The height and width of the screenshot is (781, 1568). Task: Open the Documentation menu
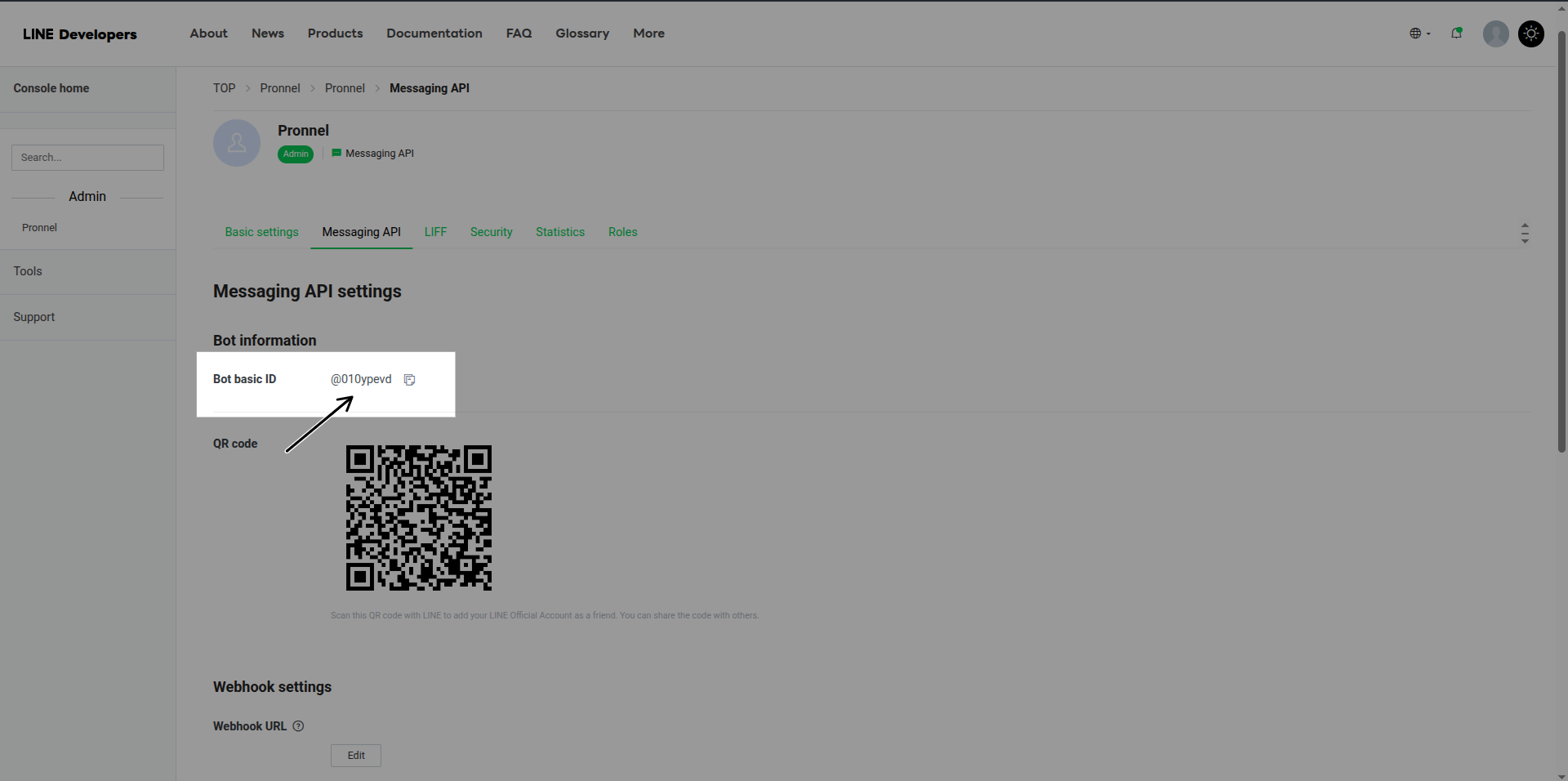434,33
